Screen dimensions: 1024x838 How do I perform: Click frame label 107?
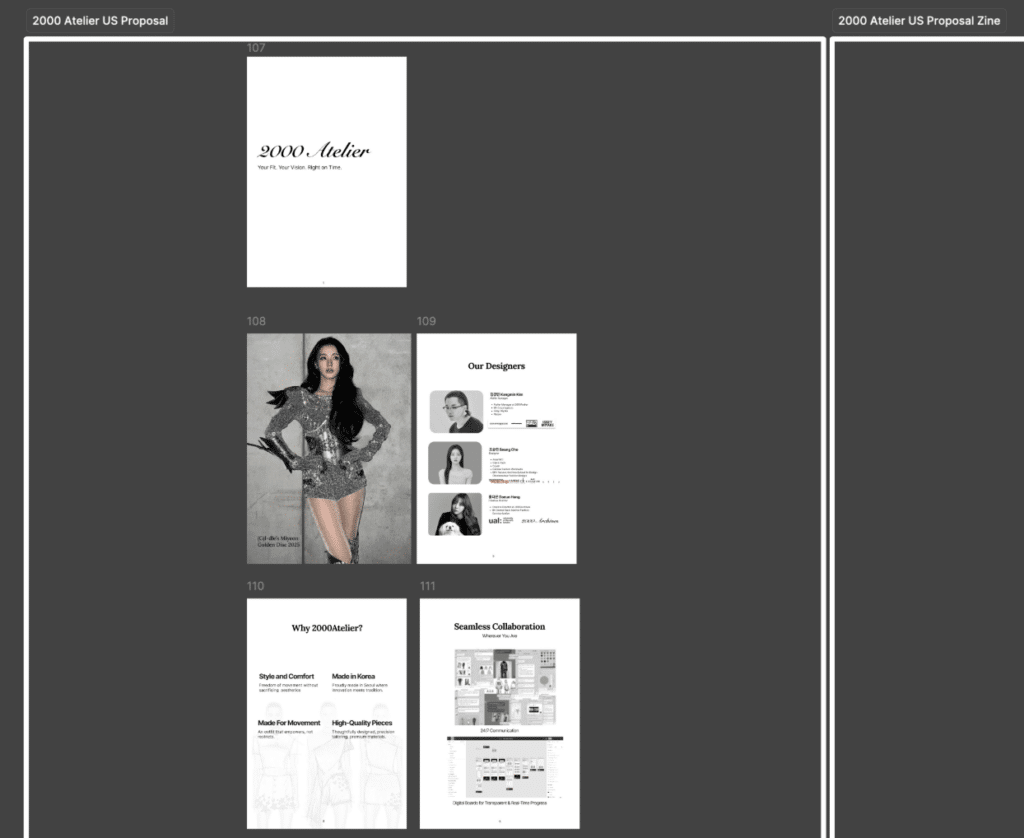[256, 48]
